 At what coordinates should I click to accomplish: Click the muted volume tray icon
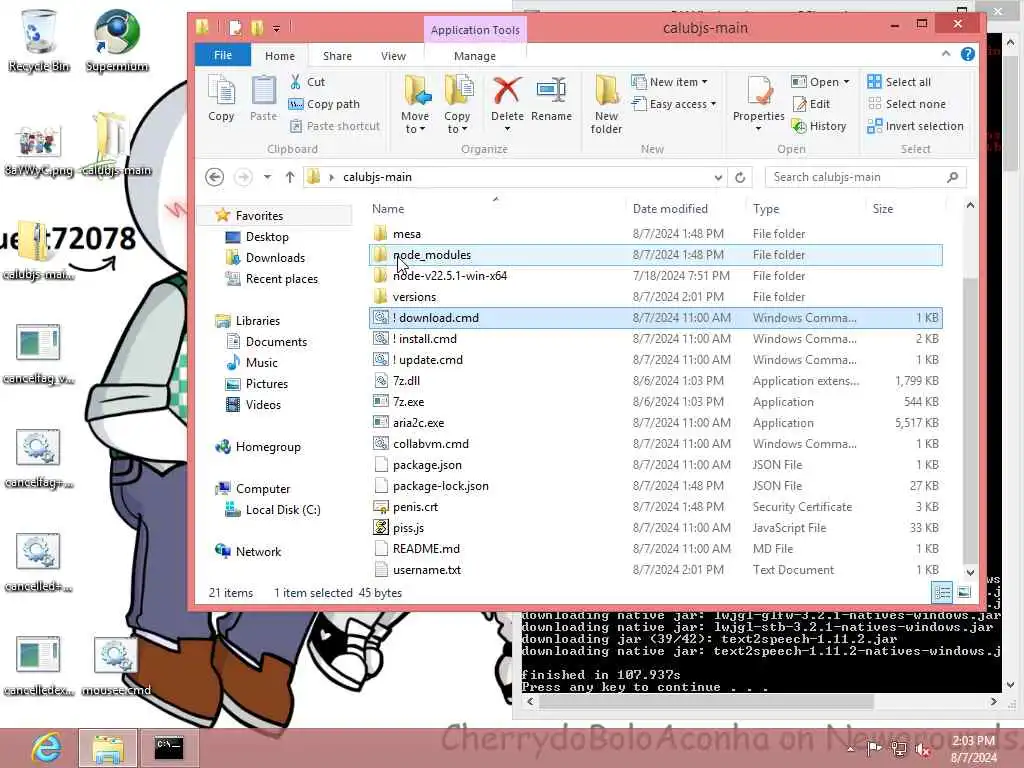(x=923, y=749)
